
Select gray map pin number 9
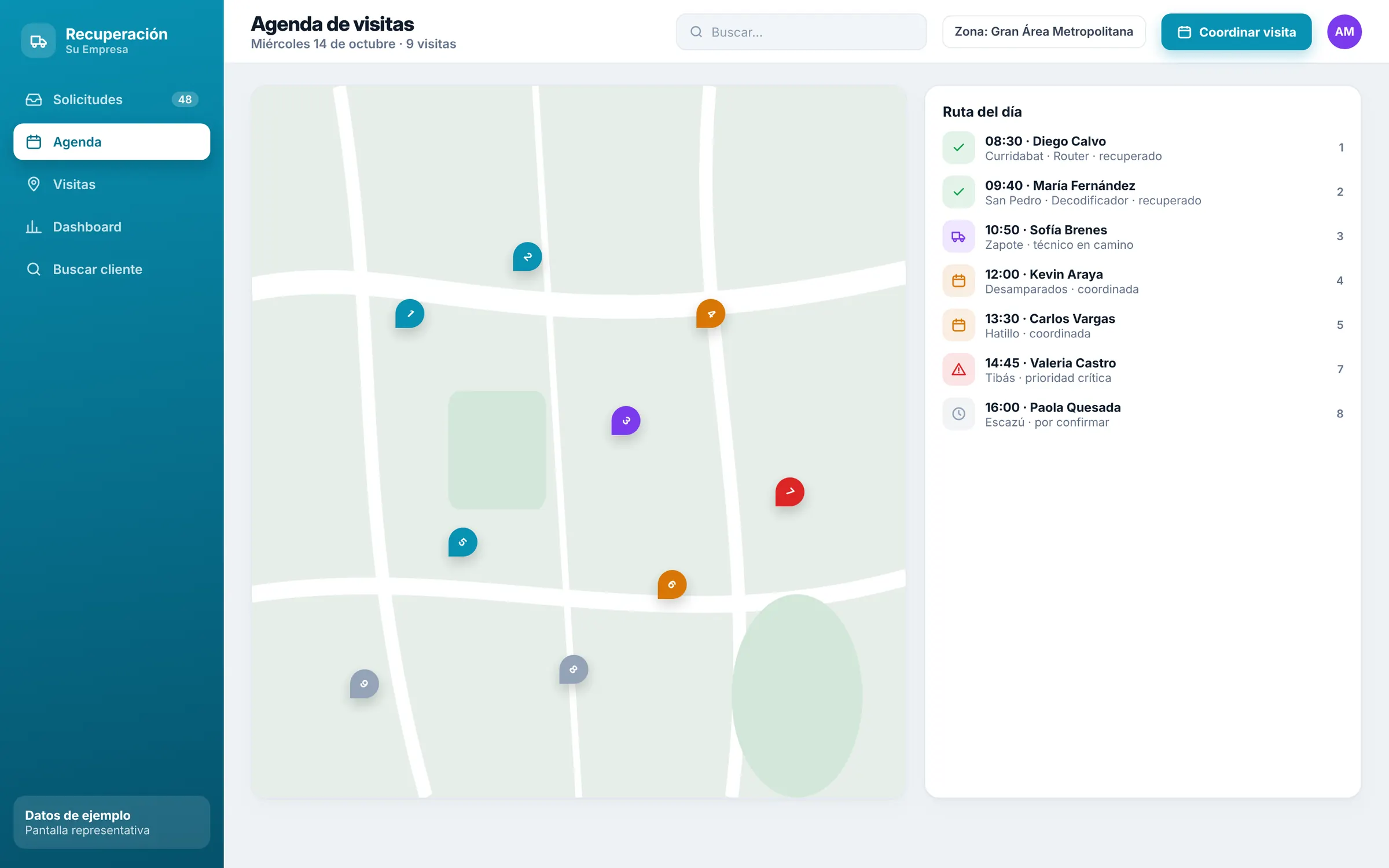[x=365, y=684]
